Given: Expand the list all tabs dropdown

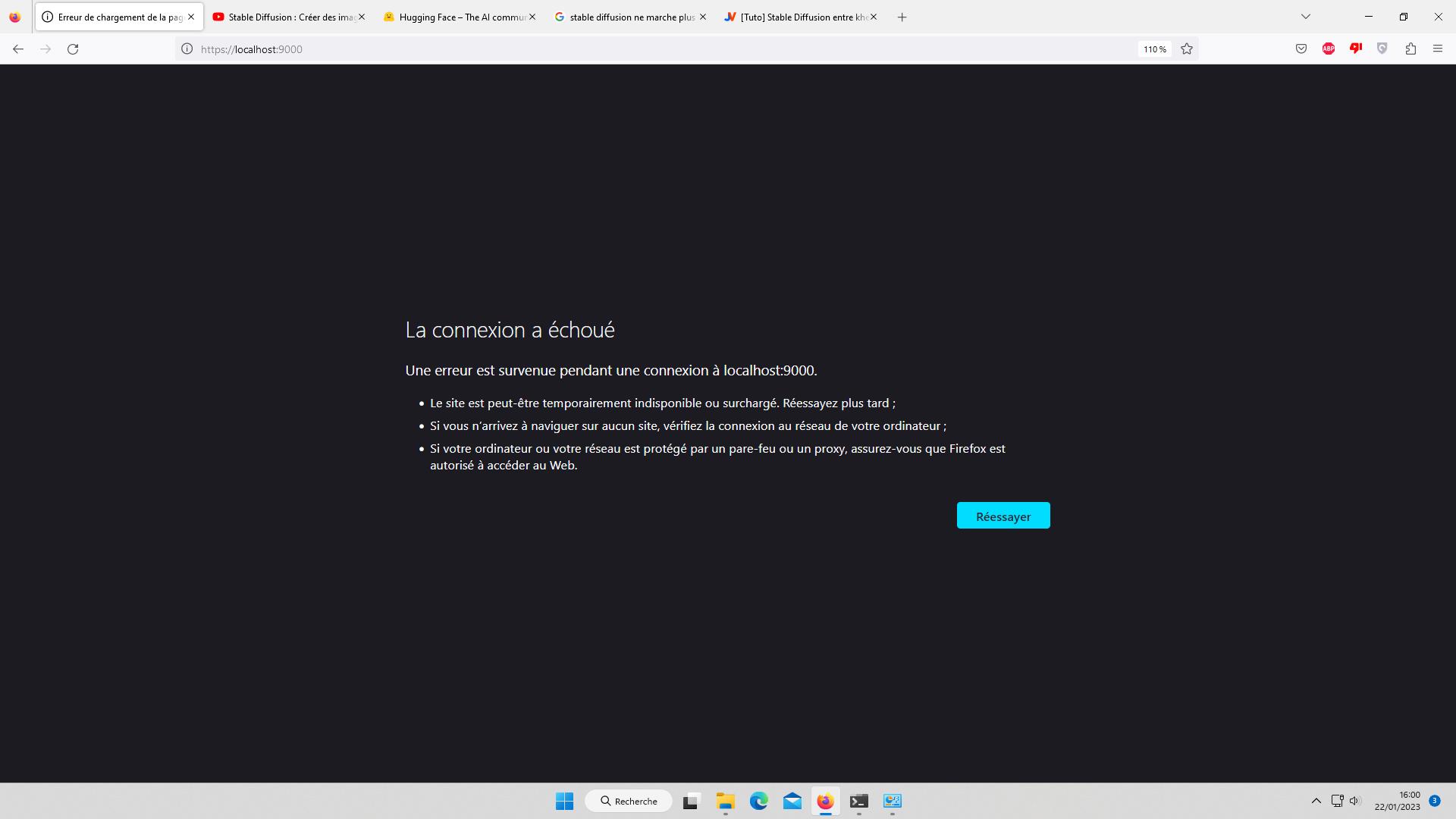Looking at the screenshot, I should [x=1306, y=17].
